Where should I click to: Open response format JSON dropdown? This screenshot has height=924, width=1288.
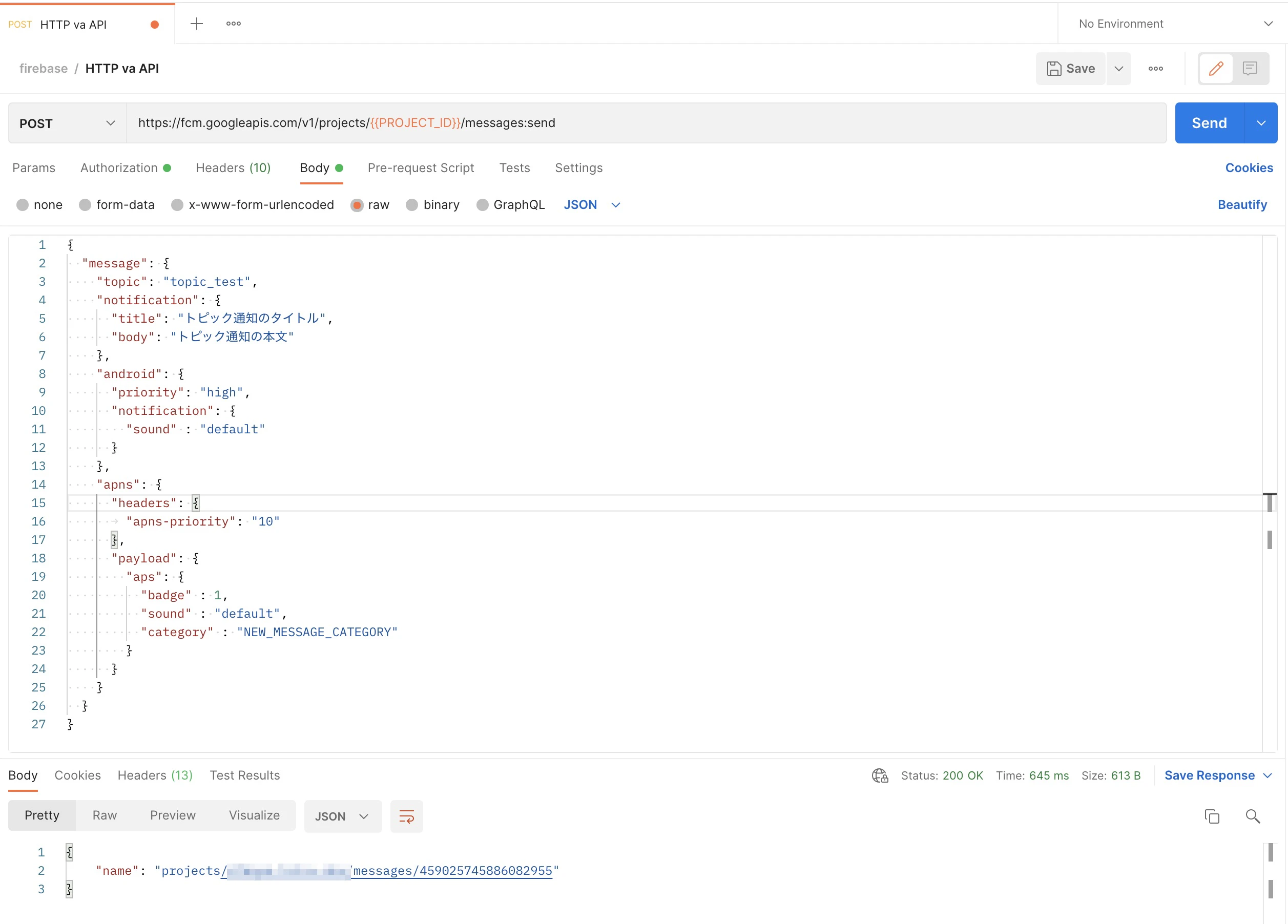(342, 816)
